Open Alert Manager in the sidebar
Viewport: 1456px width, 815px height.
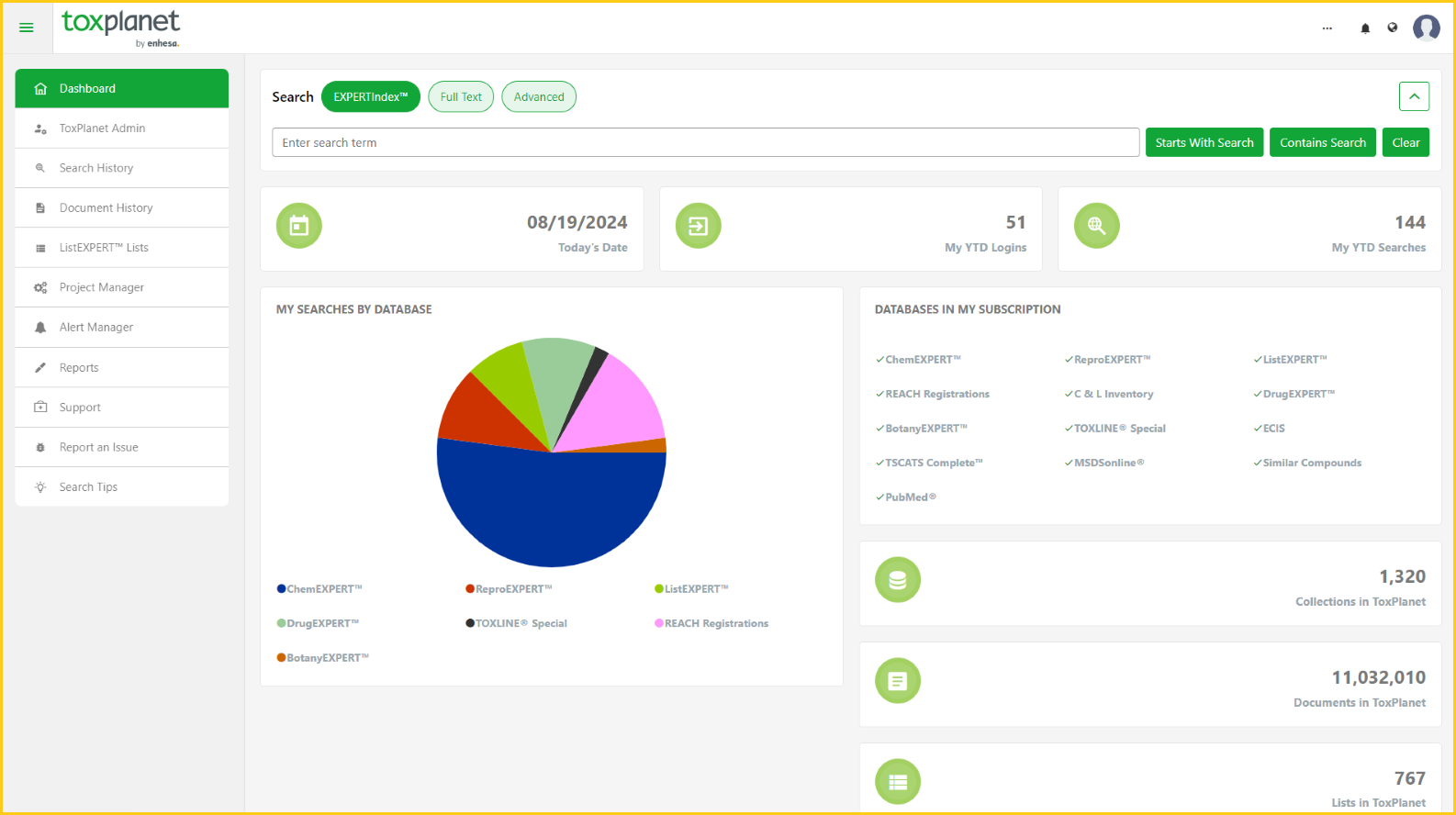click(96, 328)
